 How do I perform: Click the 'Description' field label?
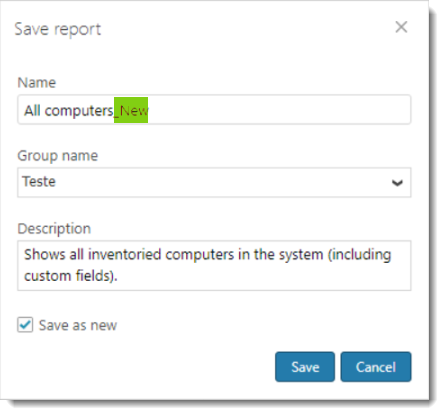[x=54, y=229]
